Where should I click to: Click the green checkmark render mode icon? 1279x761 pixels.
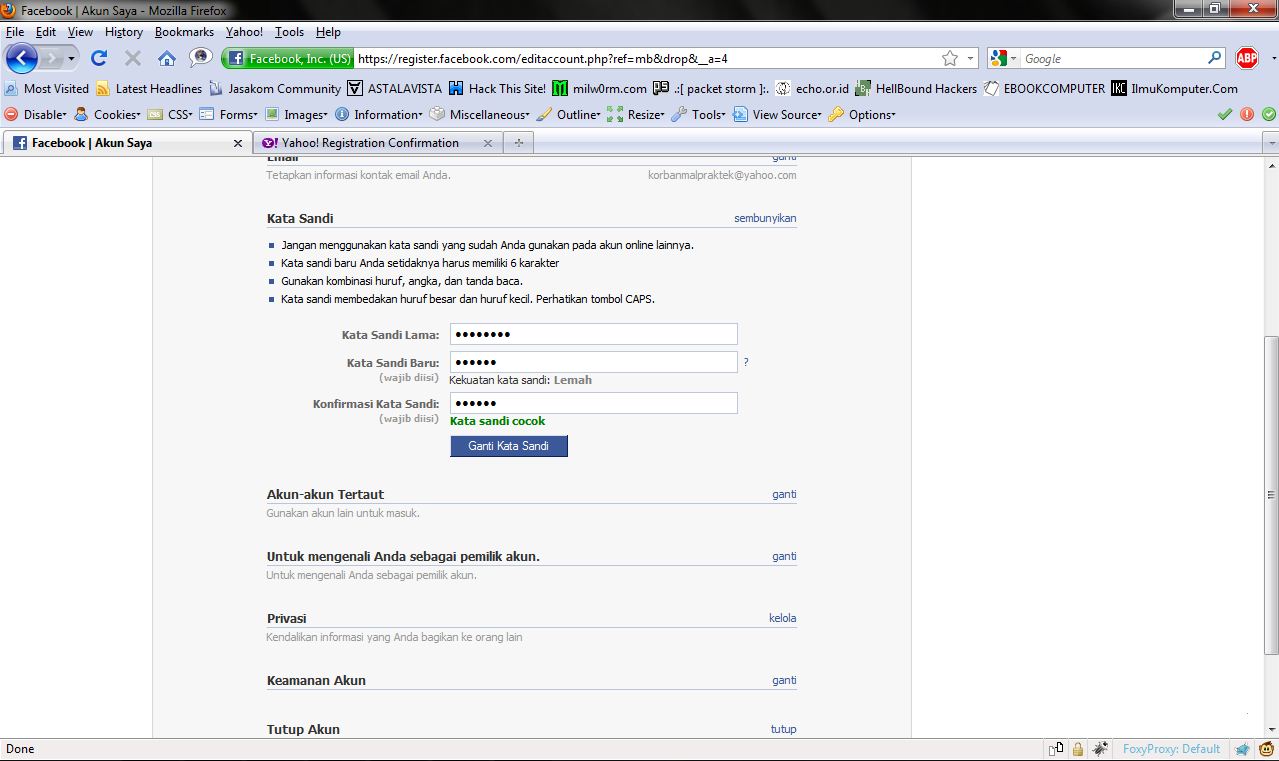(x=1225, y=114)
